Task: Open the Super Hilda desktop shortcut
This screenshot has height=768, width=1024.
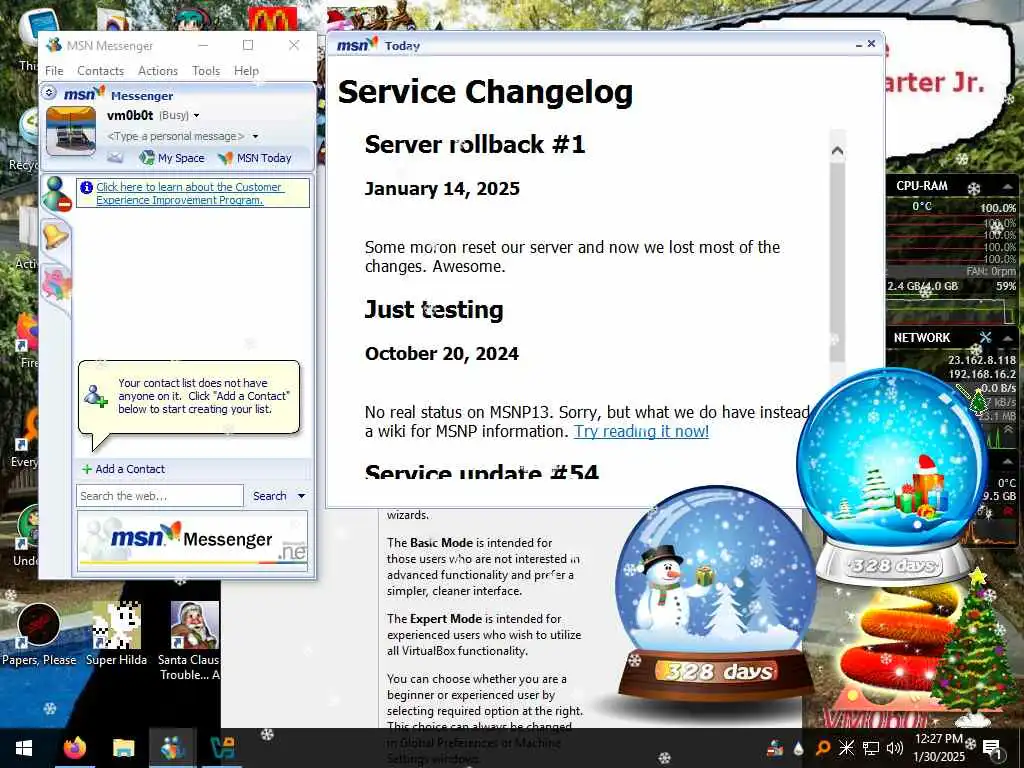Action: [116, 634]
